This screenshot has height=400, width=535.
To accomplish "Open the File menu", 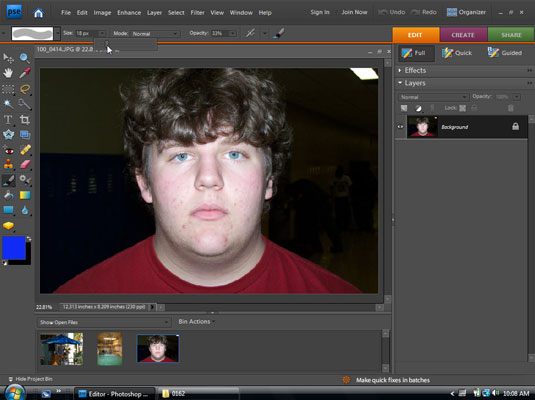I will coord(66,13).
